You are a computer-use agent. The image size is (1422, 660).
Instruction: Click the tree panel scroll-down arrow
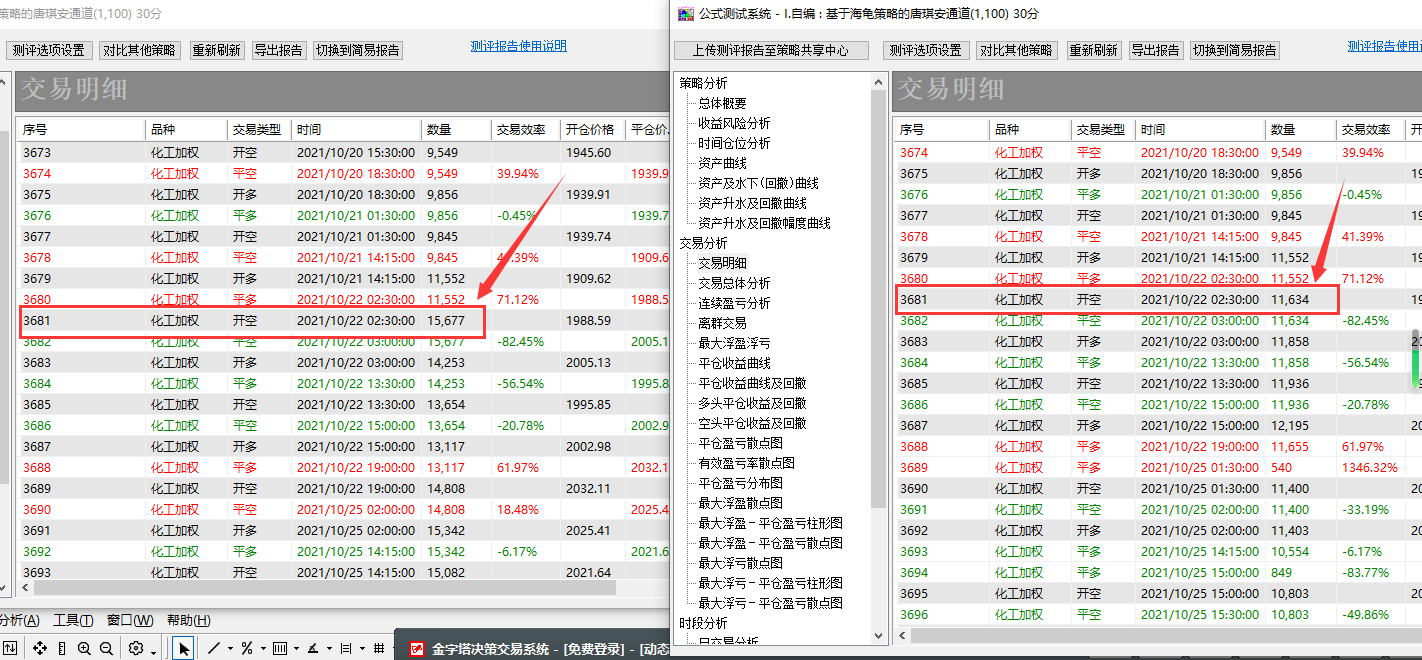tap(879, 635)
